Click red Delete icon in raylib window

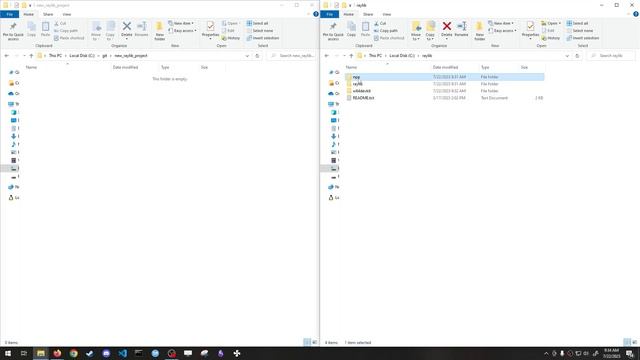[x=447, y=27]
